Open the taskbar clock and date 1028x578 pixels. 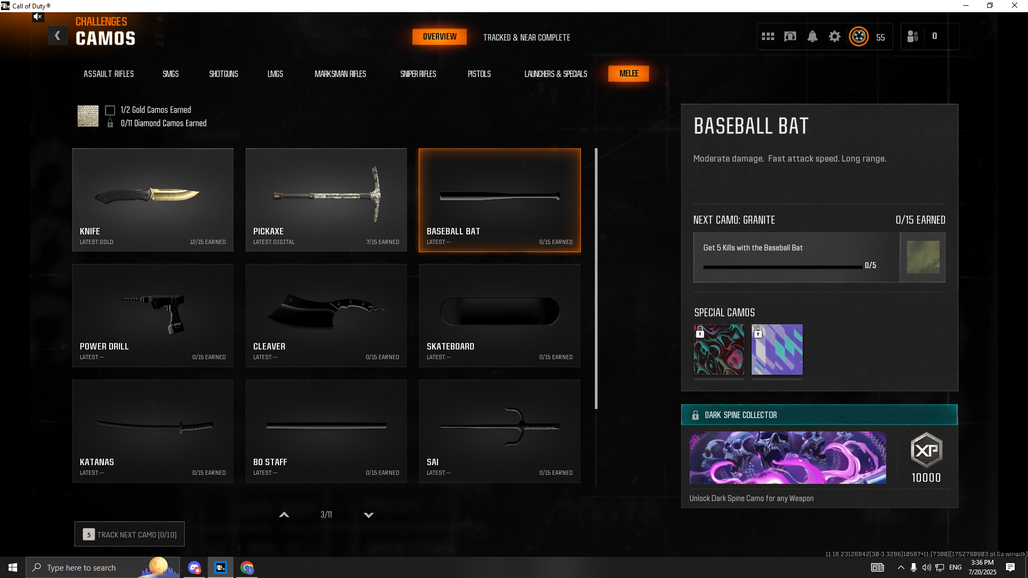point(982,568)
